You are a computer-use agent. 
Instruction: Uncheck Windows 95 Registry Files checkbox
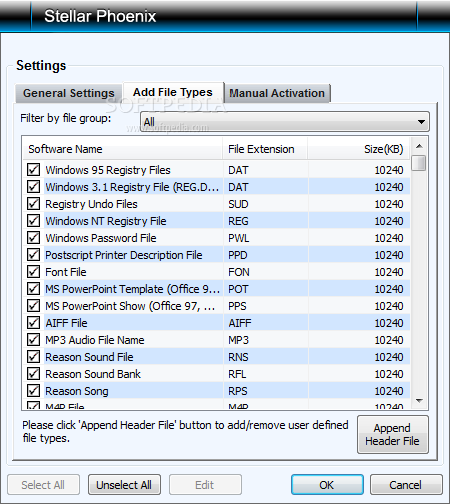tap(33, 170)
